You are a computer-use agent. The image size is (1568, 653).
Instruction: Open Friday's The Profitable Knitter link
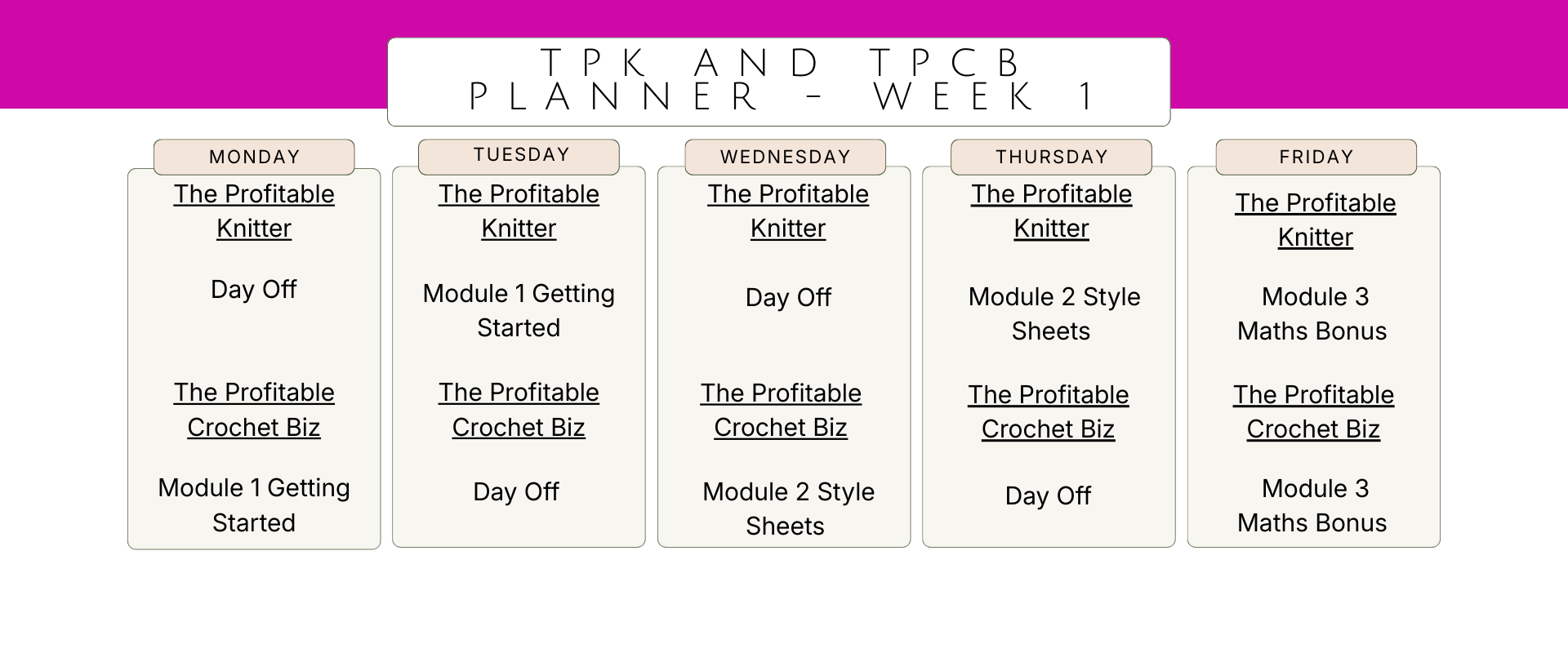(x=1316, y=220)
